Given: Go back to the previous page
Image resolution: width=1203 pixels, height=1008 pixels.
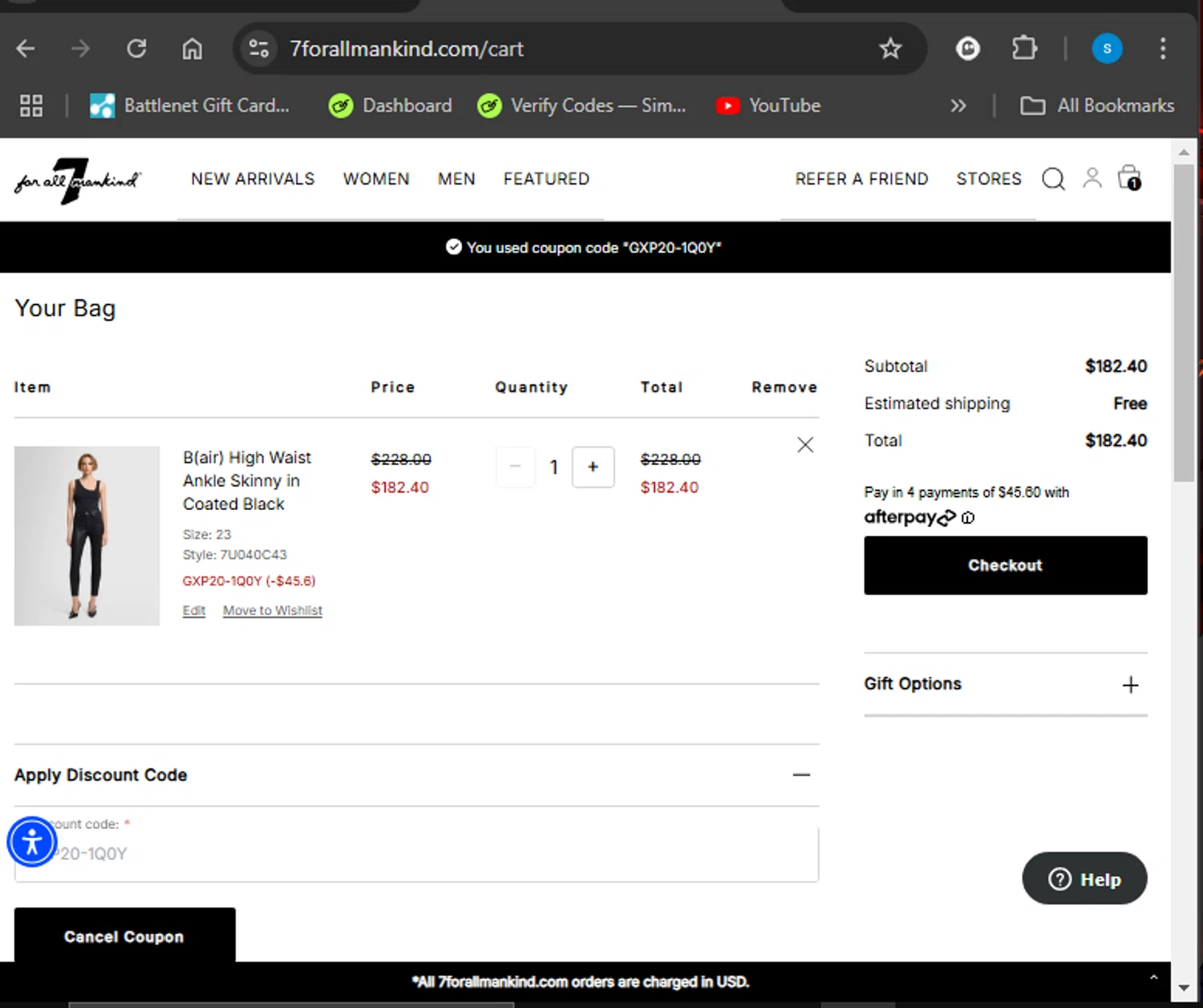Looking at the screenshot, I should click(x=26, y=49).
